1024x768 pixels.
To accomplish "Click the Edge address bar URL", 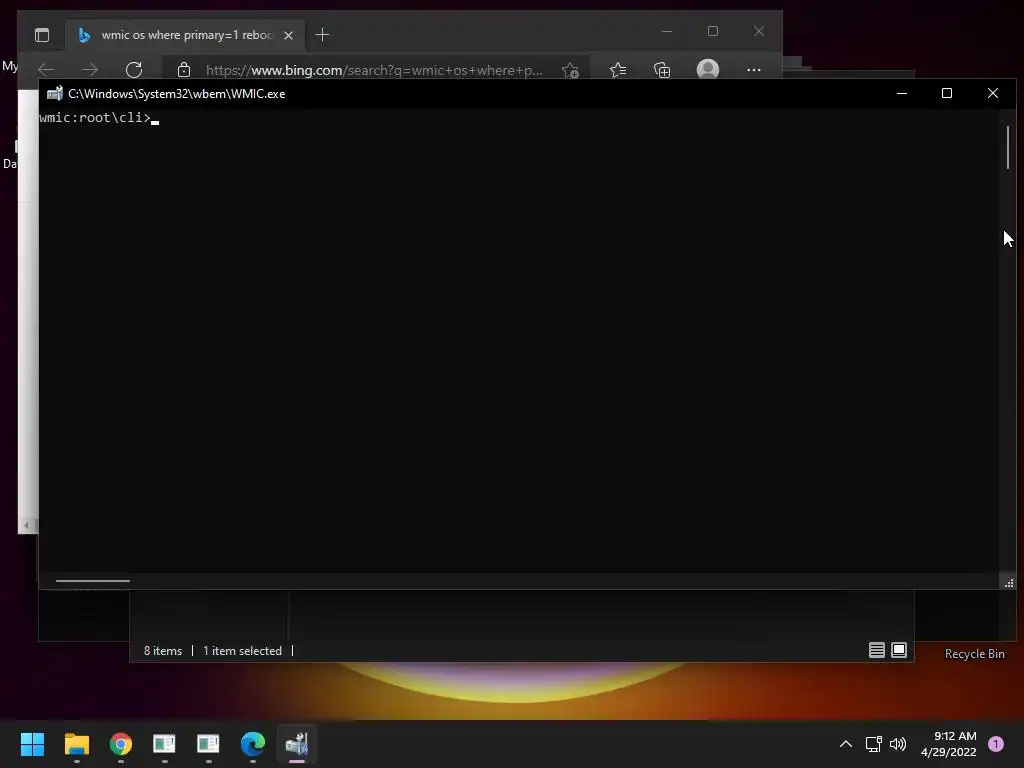I will click(x=374, y=70).
